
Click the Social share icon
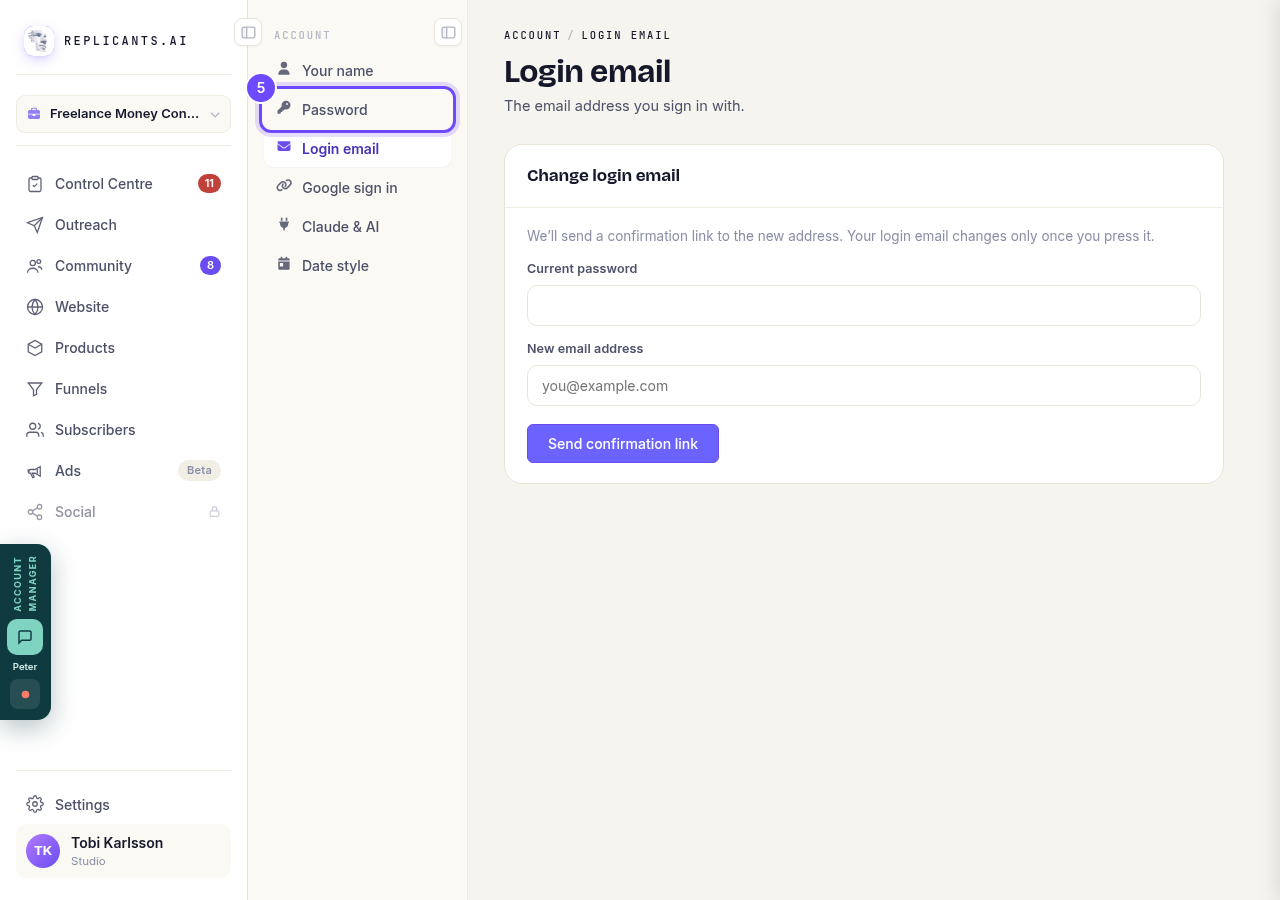[x=35, y=512]
